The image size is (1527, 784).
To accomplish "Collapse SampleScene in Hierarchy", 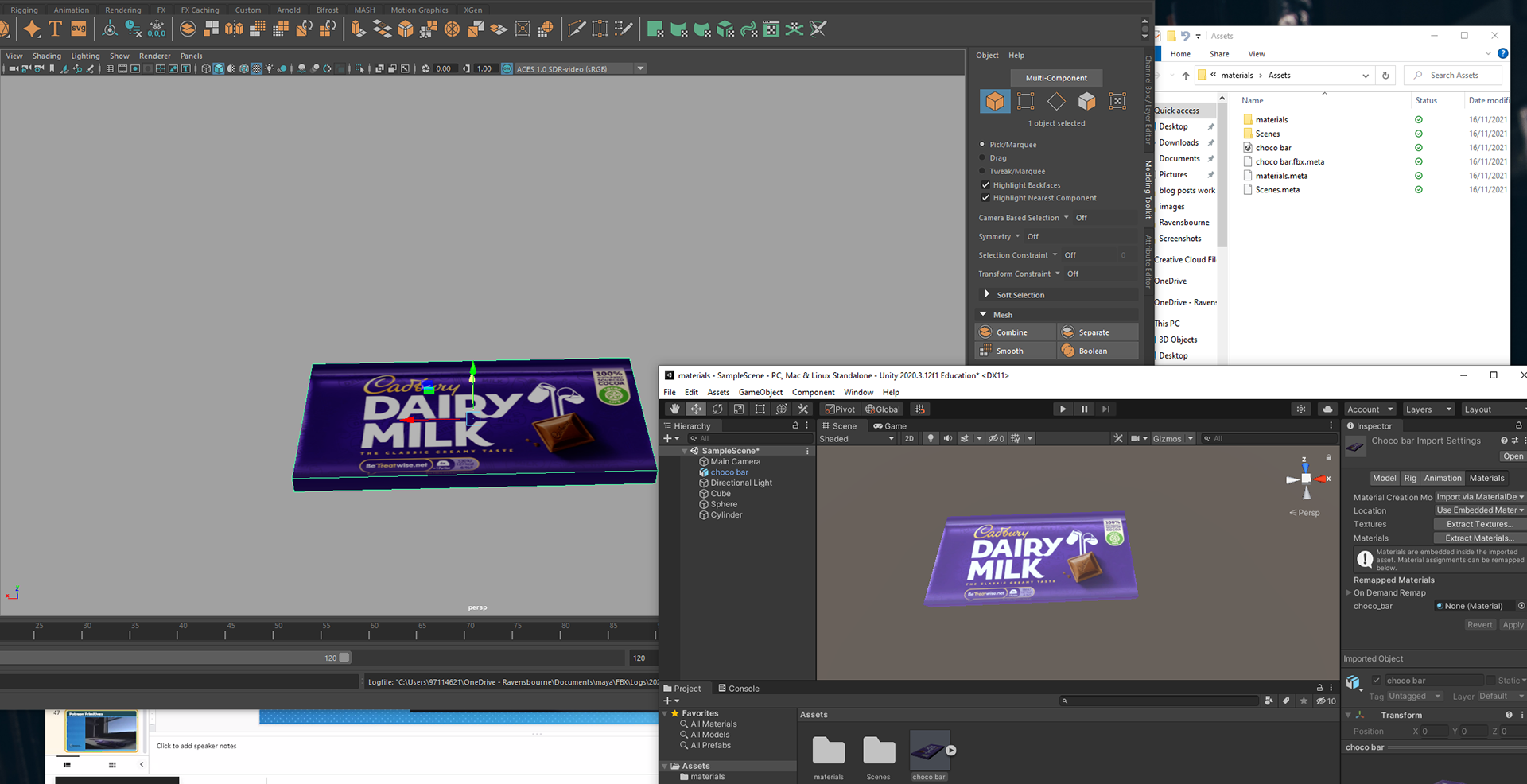I will (x=684, y=451).
